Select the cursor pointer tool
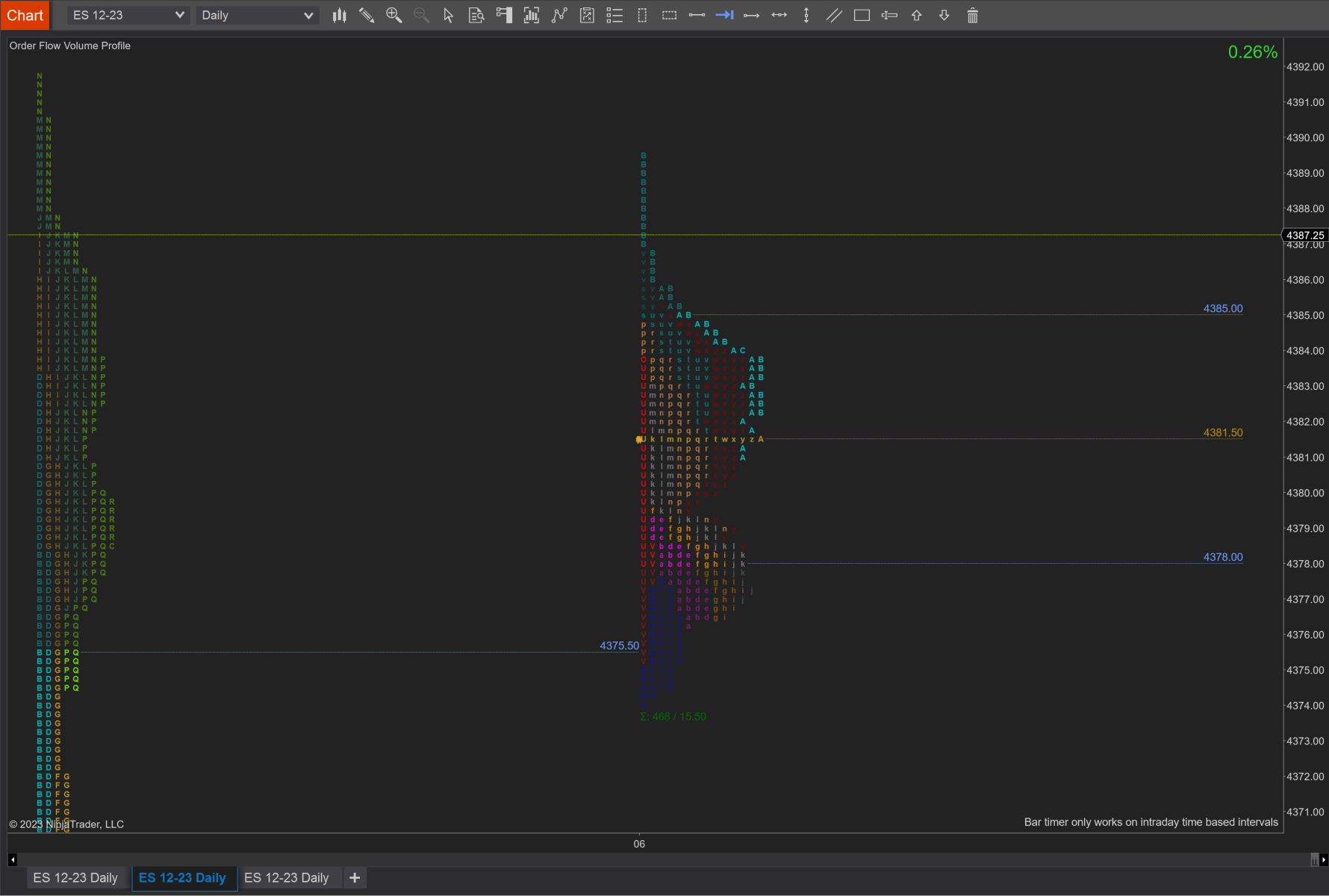The height and width of the screenshot is (896, 1329). click(x=449, y=15)
